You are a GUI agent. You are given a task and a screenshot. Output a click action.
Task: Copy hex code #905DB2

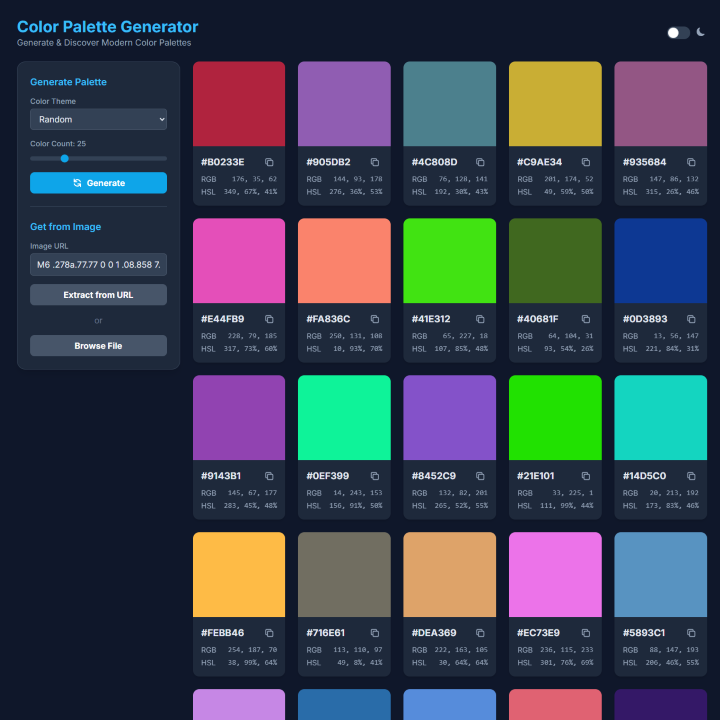point(375,162)
